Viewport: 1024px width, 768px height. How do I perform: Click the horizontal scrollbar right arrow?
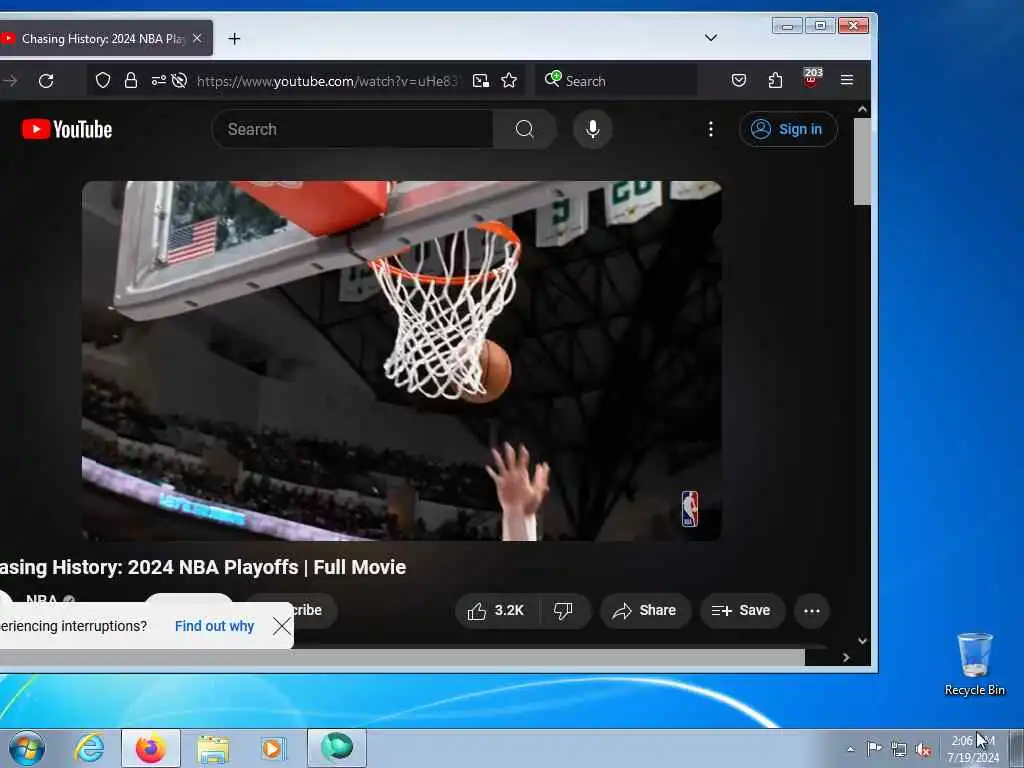(x=846, y=658)
